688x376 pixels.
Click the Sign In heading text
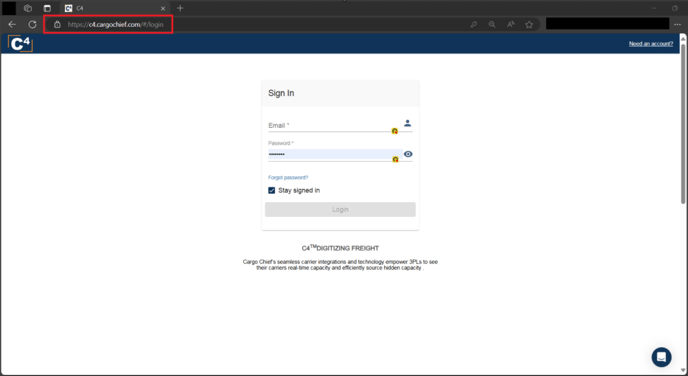point(281,93)
